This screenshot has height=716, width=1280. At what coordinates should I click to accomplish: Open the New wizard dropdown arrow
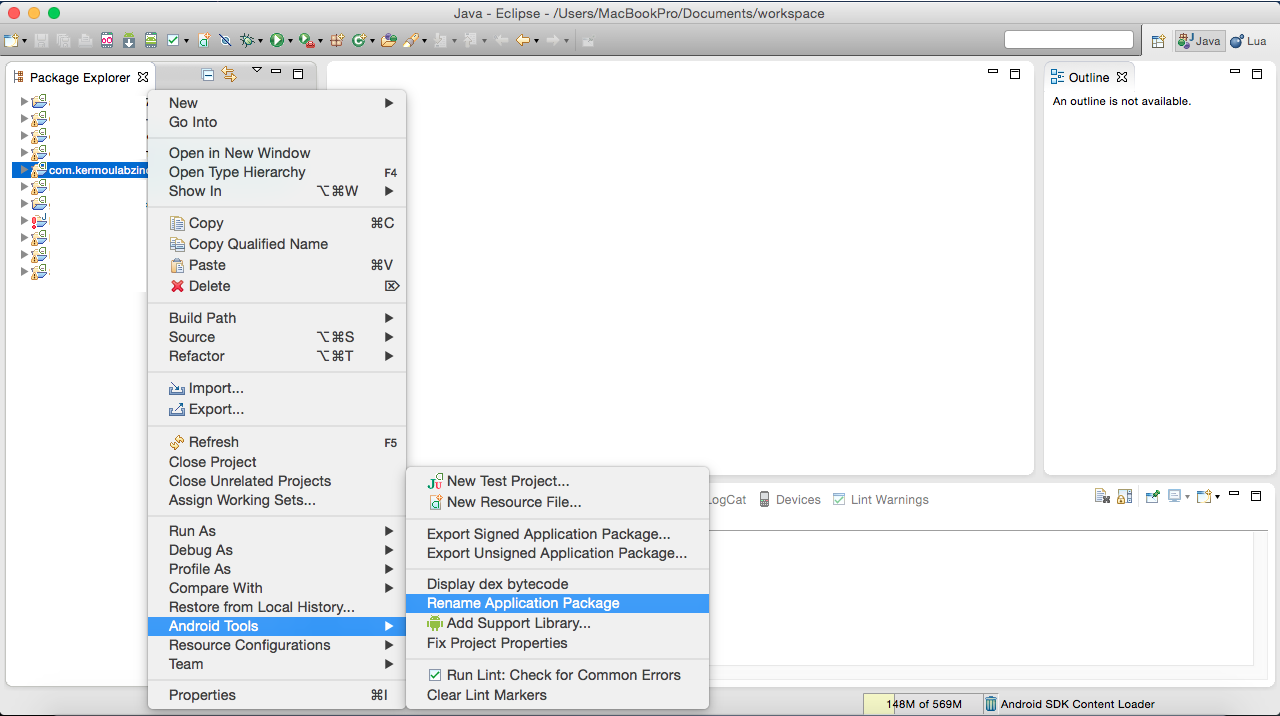tap(24, 42)
